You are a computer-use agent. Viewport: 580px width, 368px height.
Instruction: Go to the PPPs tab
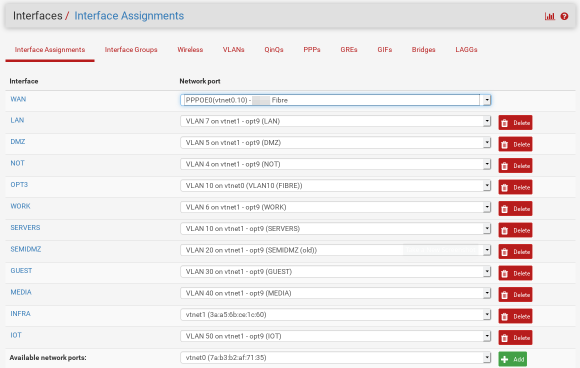pyautogui.click(x=312, y=50)
